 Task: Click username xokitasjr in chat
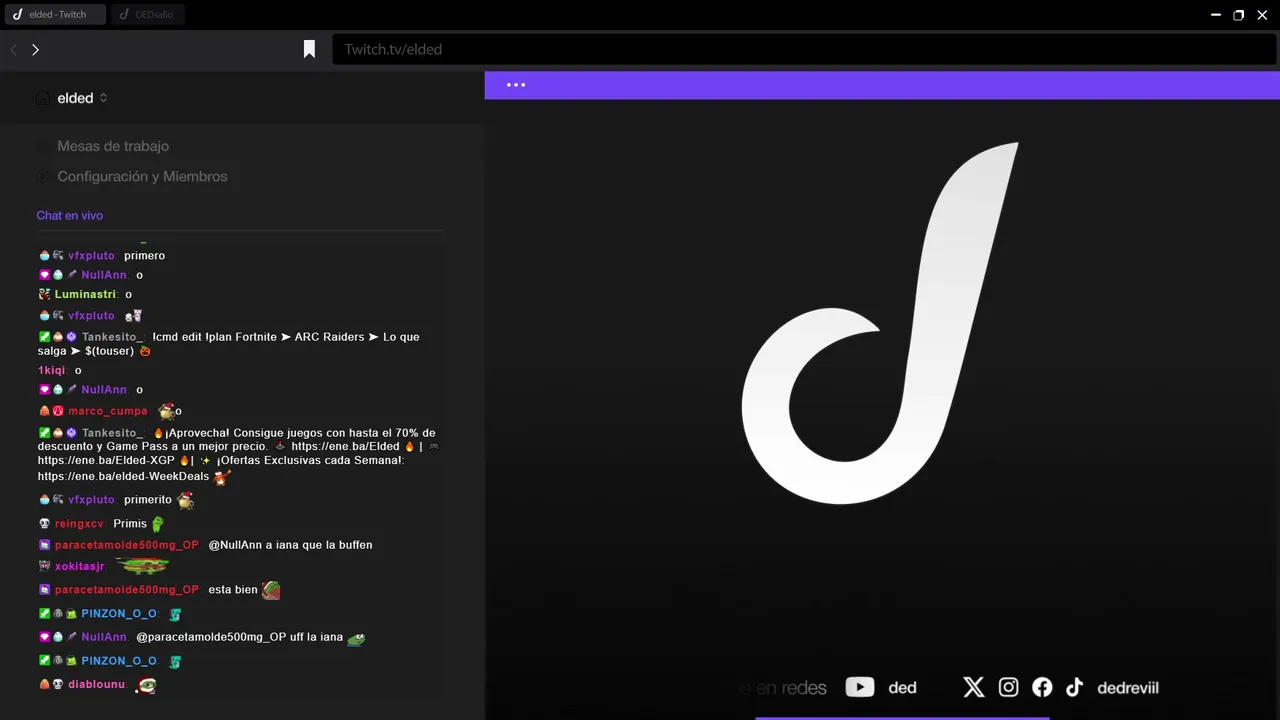click(x=79, y=566)
